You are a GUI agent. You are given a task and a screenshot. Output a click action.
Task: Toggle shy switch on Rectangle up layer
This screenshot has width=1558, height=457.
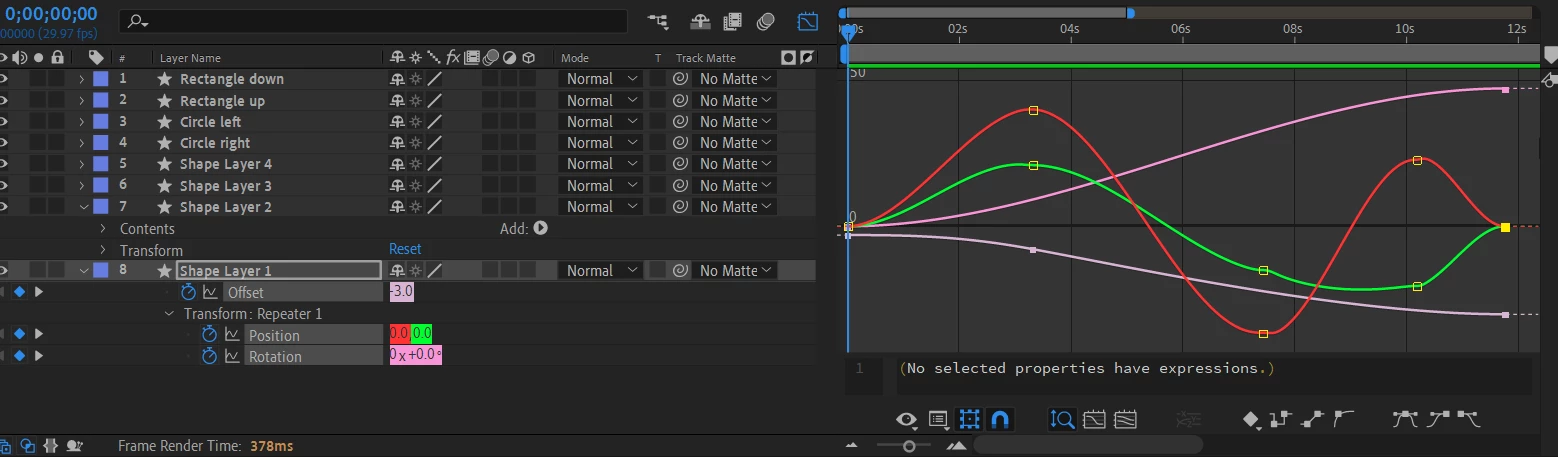tap(397, 100)
